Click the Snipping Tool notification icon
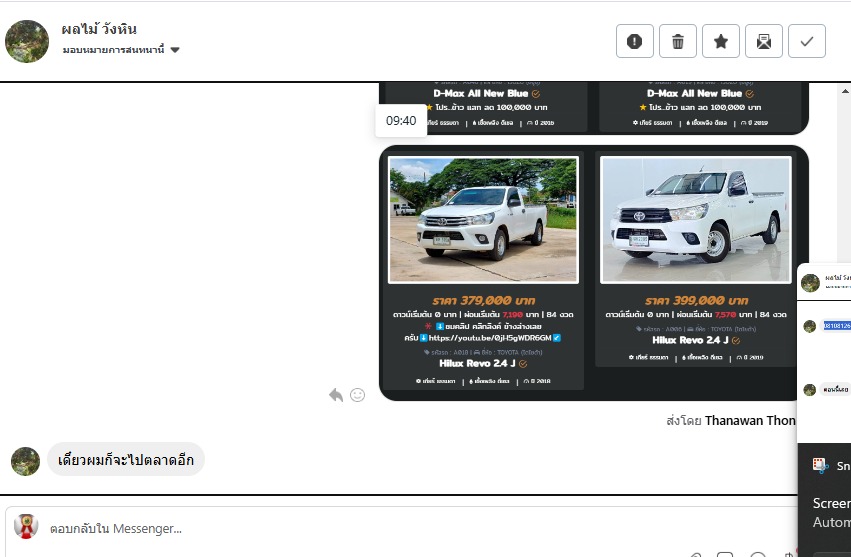This screenshot has width=851, height=557. (x=820, y=465)
